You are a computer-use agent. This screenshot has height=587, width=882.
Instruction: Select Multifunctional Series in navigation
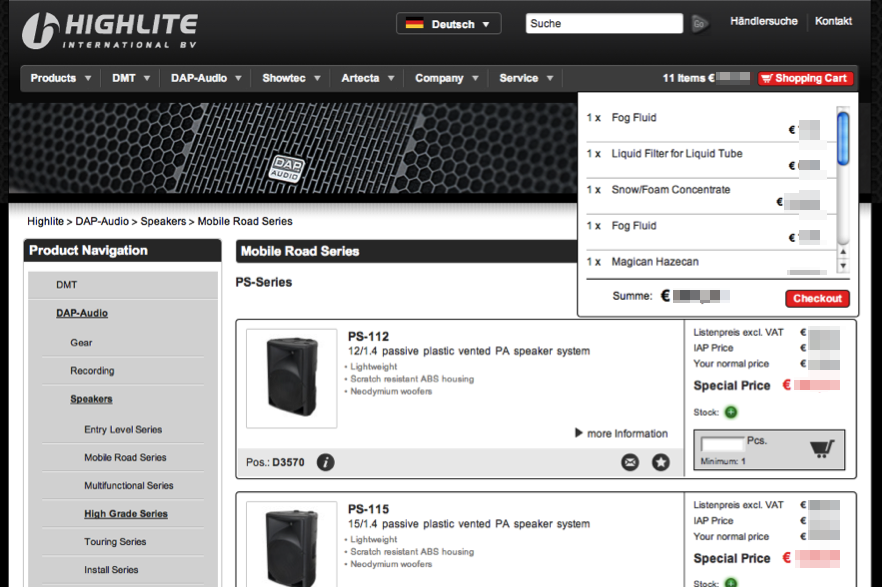tap(129, 486)
